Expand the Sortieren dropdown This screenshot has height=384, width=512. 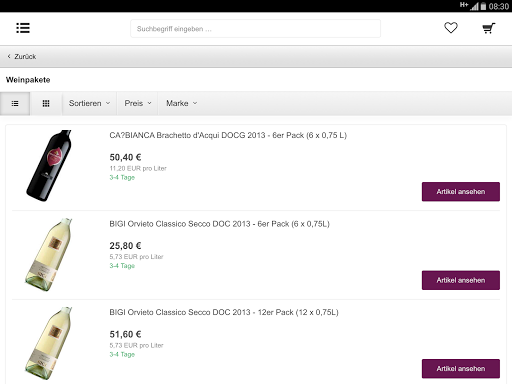point(89,104)
